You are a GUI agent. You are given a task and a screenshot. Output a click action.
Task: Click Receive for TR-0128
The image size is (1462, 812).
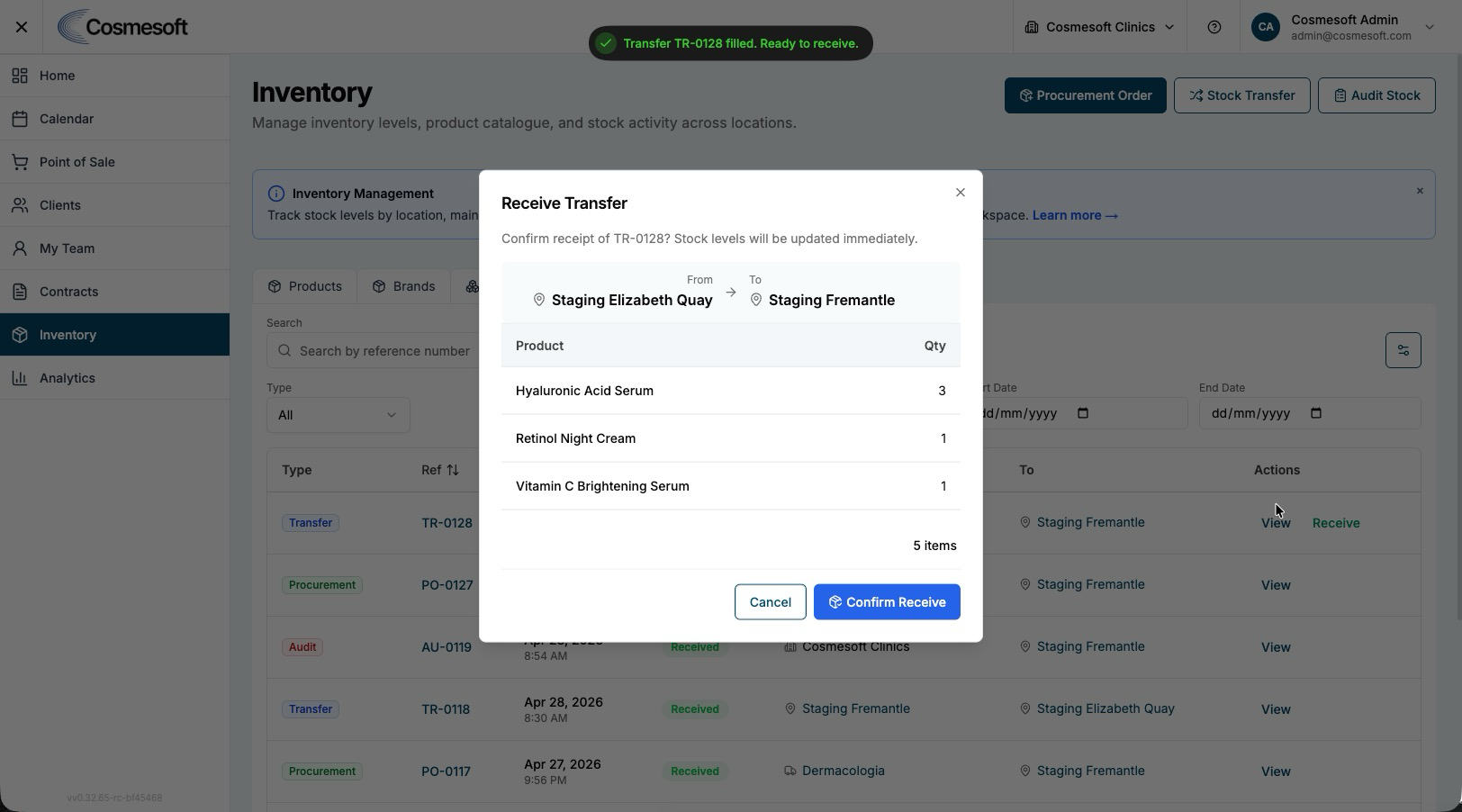(x=1336, y=523)
